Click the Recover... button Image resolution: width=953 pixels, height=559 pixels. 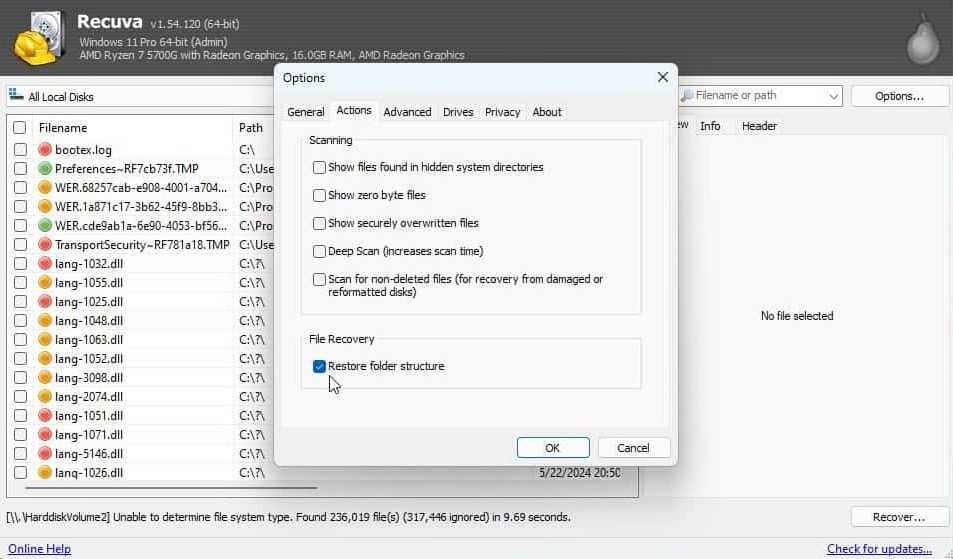pos(899,517)
